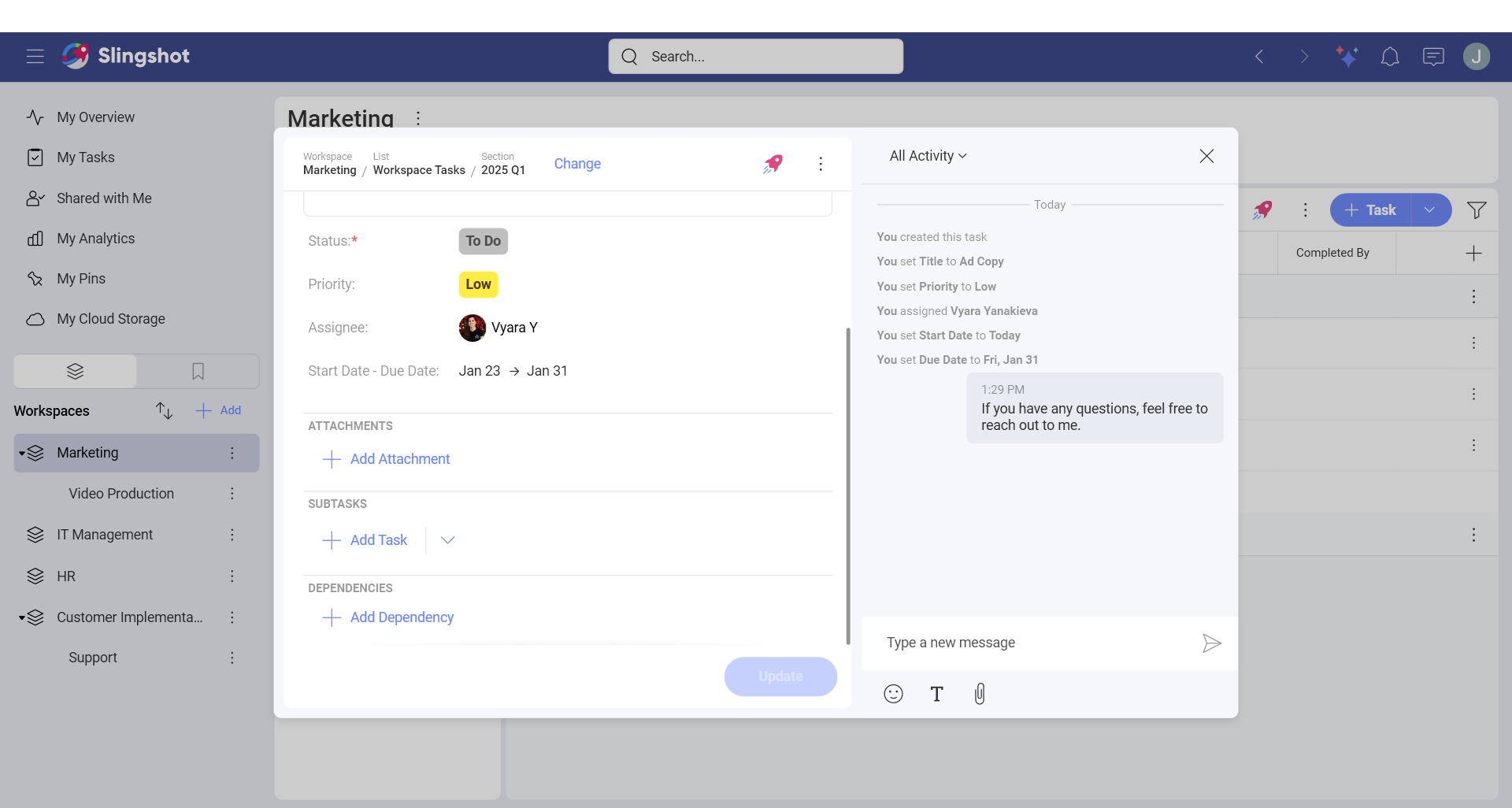Open list toolbar three-dot menu
This screenshot has width=1512, height=808.
(1305, 210)
